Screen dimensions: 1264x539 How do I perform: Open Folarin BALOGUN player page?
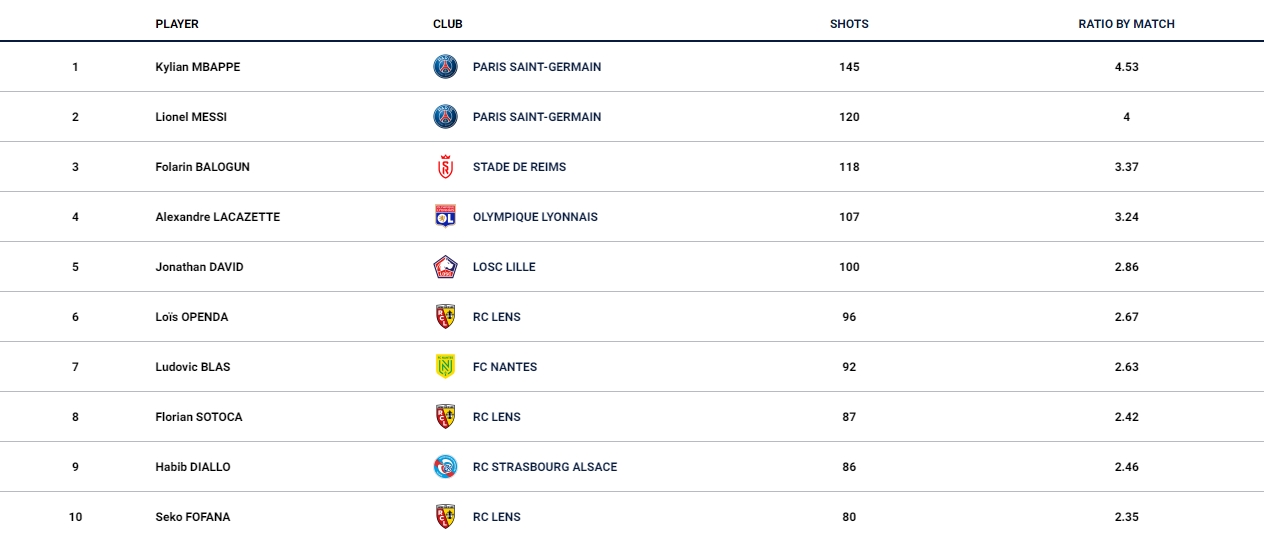pyautogui.click(x=203, y=167)
